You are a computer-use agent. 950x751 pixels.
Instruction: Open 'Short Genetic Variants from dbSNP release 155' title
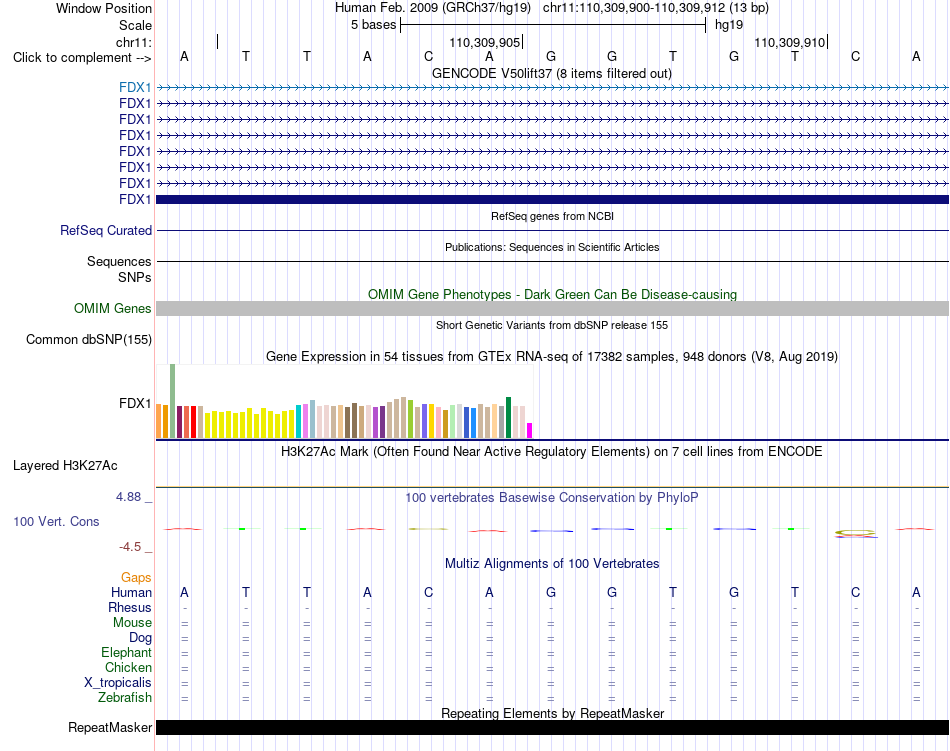pyautogui.click(x=552, y=325)
